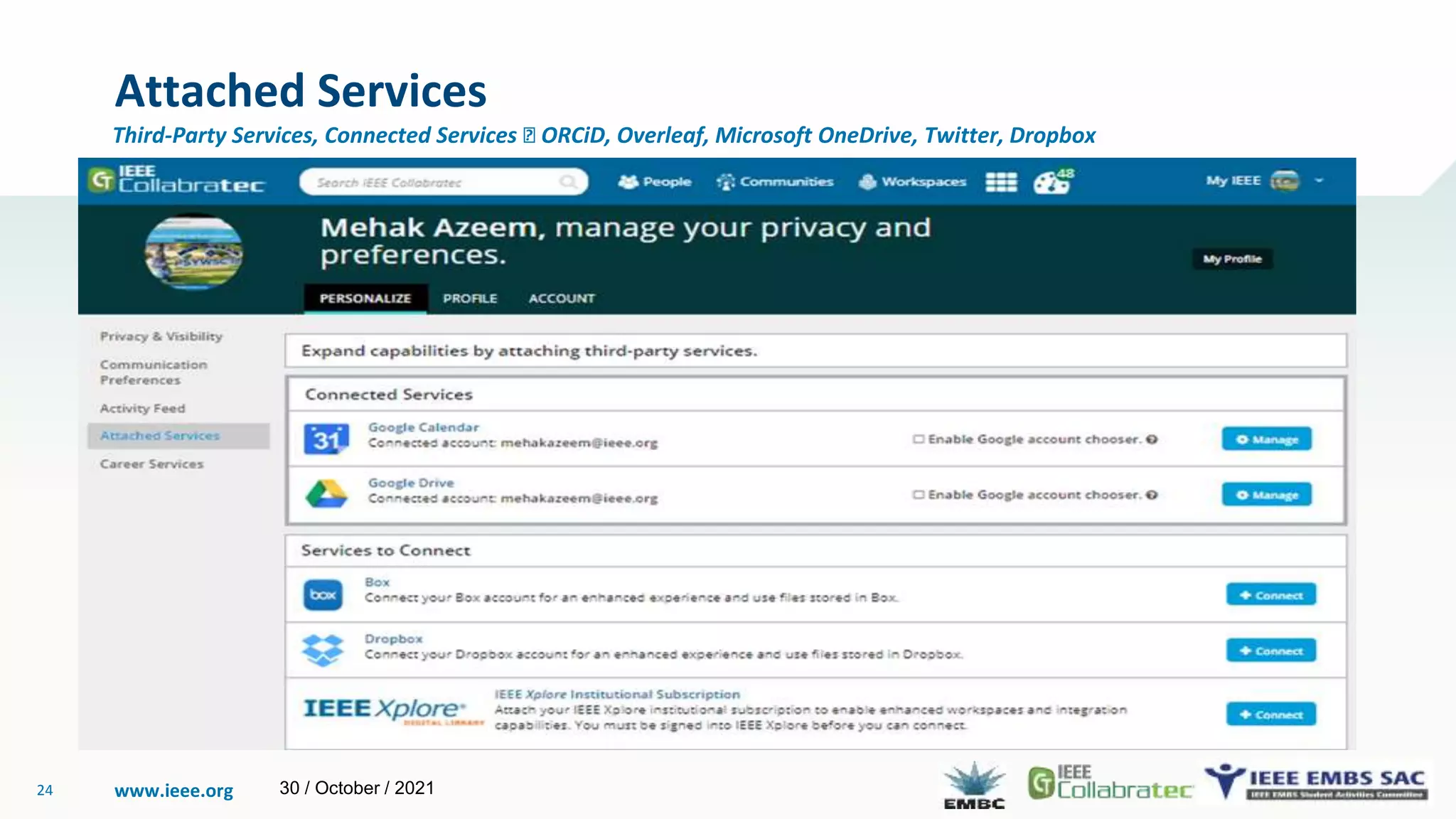Click the Connected Services heading
The image size is (1456, 819).
pyautogui.click(x=389, y=395)
